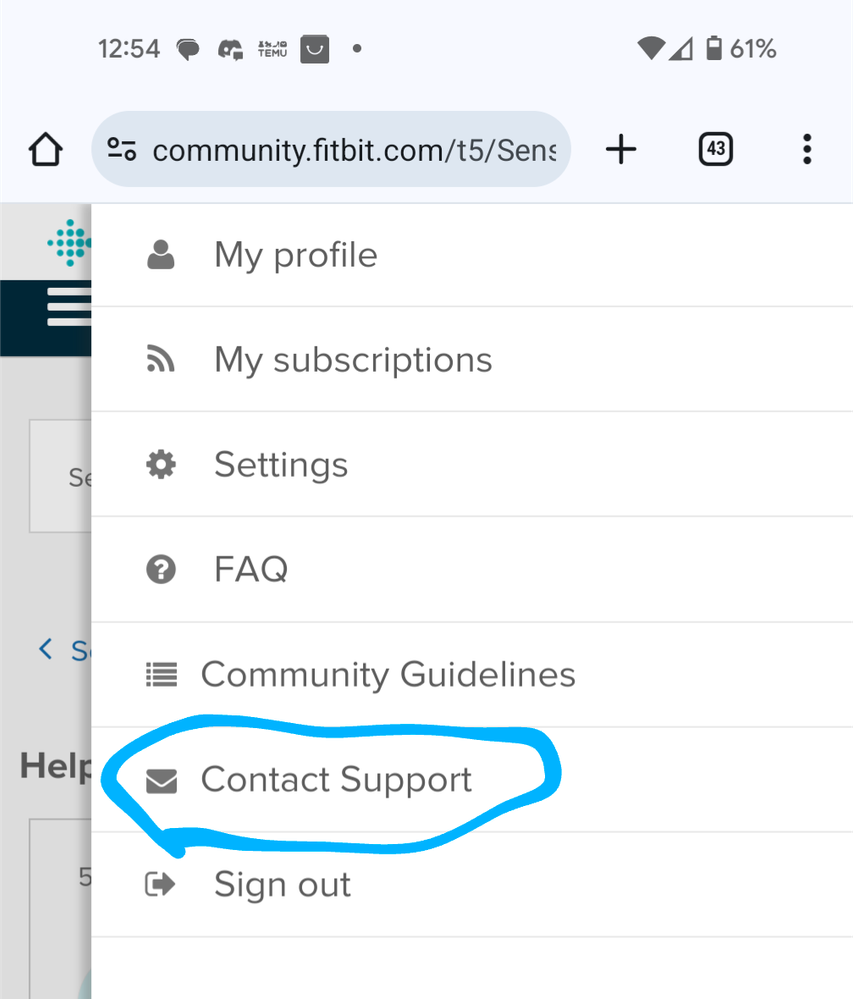Viewport: 853px width, 999px height.
Task: Tap the browser home icon
Action: coord(45,150)
